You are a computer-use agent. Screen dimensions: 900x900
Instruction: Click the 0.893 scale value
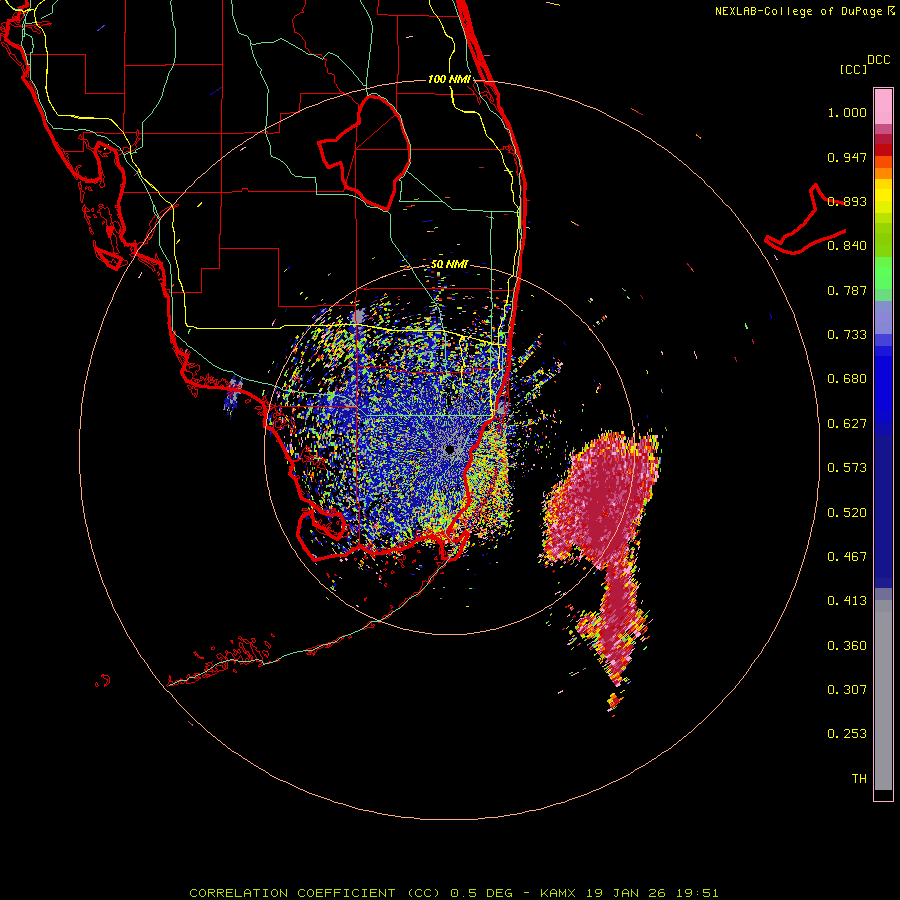847,201
